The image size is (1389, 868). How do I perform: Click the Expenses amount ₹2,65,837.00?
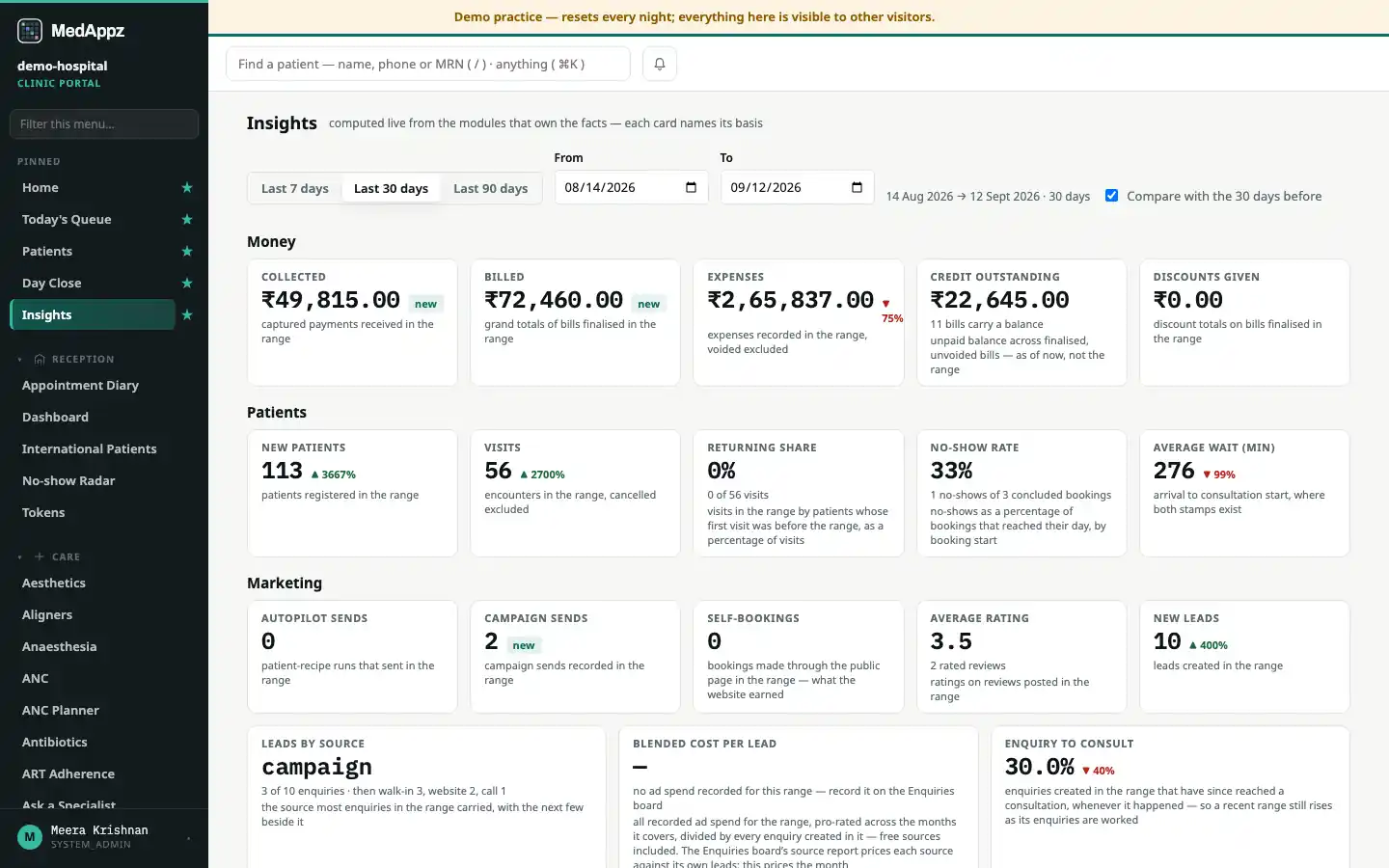(791, 300)
